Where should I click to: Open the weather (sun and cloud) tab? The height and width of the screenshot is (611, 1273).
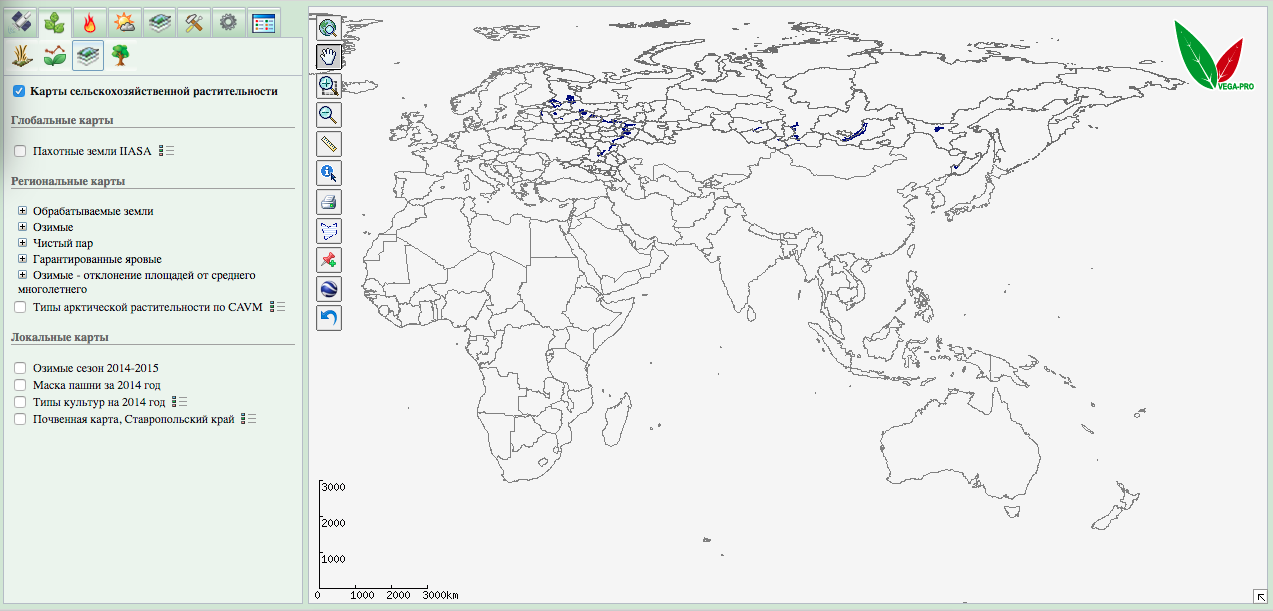(x=124, y=21)
